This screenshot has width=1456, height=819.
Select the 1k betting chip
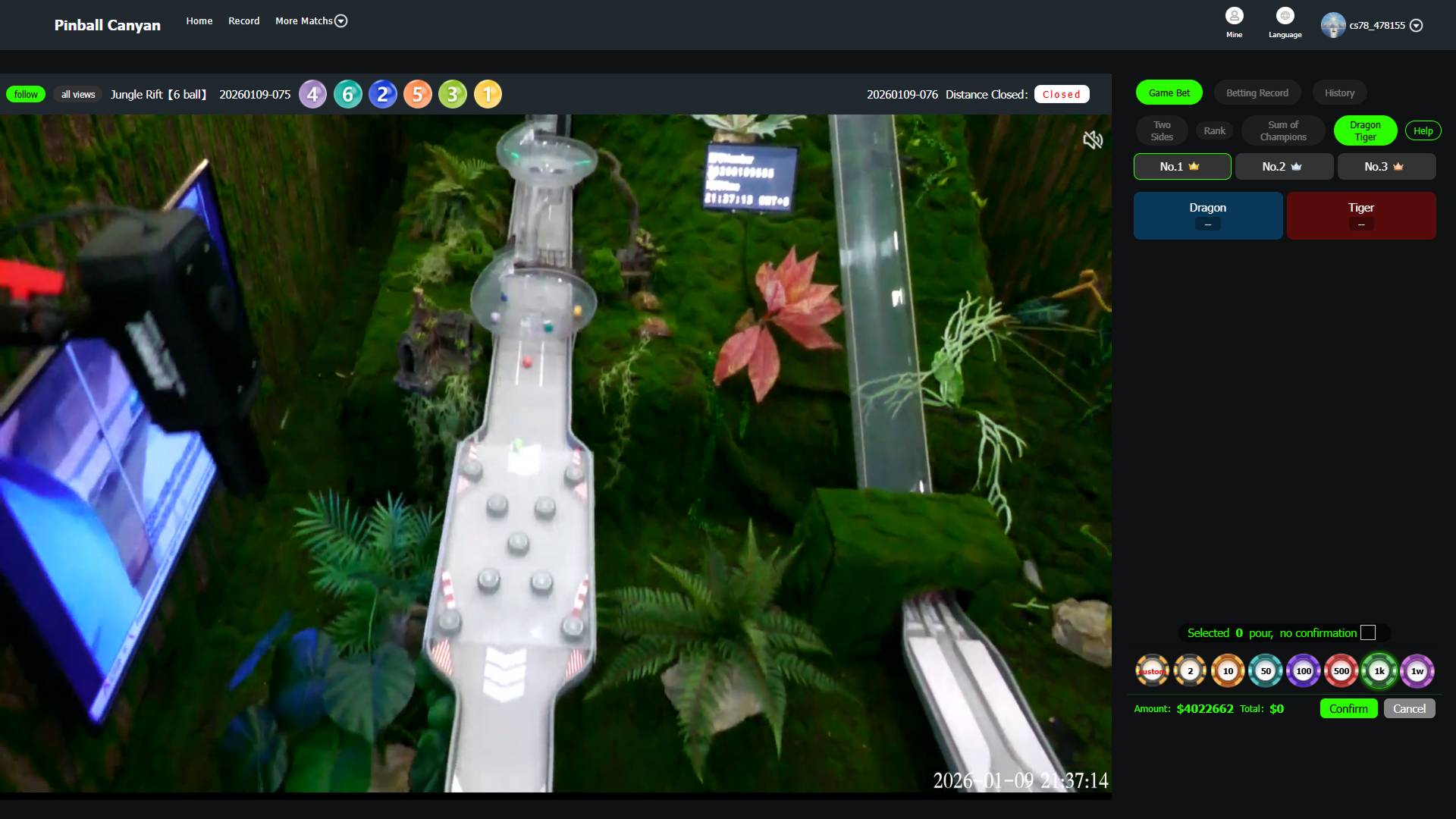click(1379, 671)
